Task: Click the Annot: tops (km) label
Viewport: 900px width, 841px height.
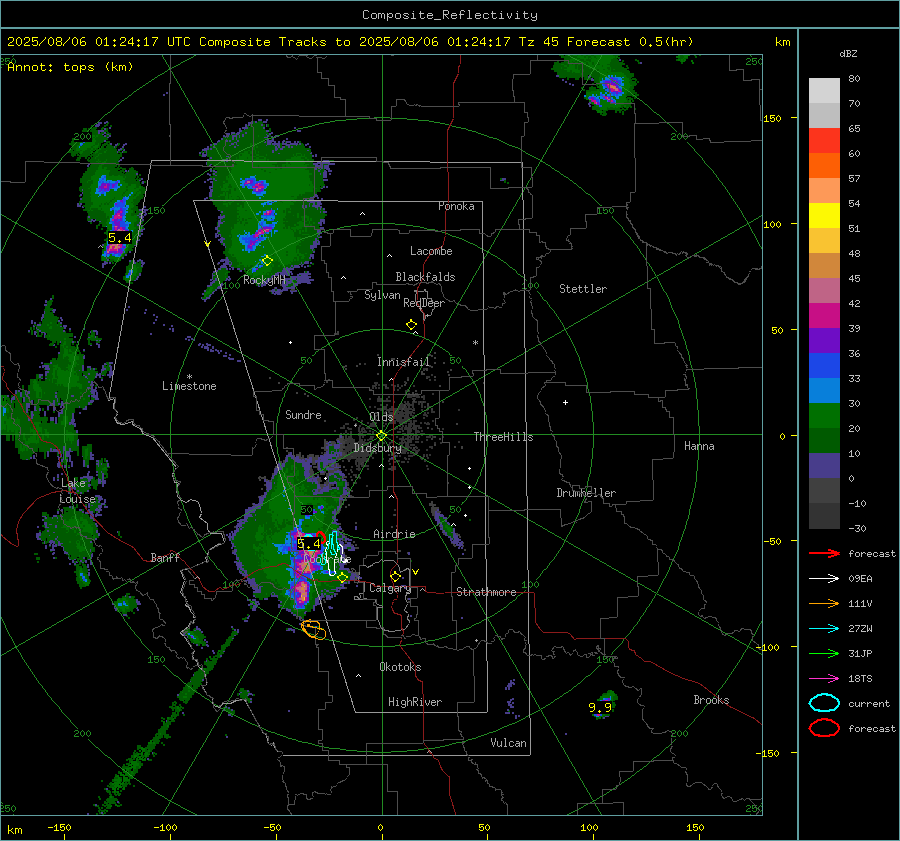Action: click(70, 67)
